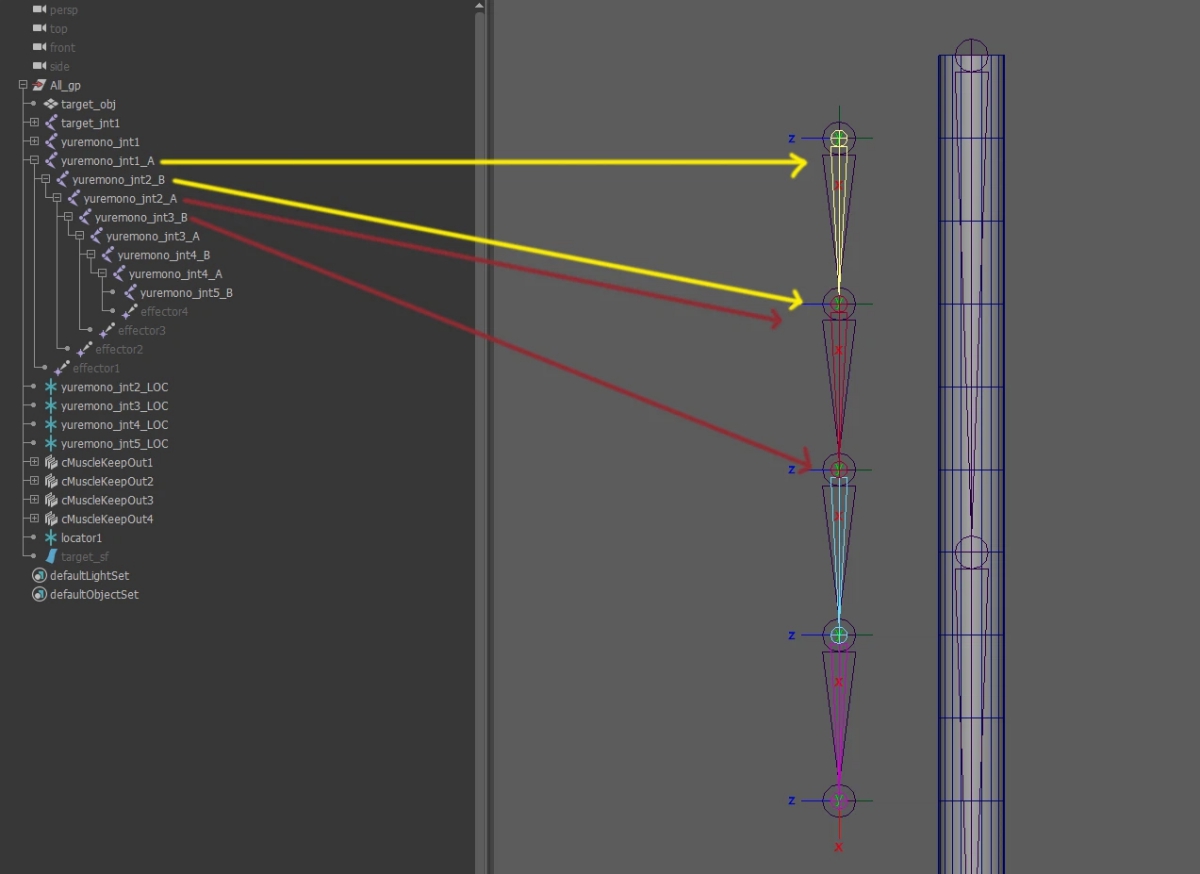The image size is (1200, 874).
Task: Select the side camera entry
Action: click(60, 67)
